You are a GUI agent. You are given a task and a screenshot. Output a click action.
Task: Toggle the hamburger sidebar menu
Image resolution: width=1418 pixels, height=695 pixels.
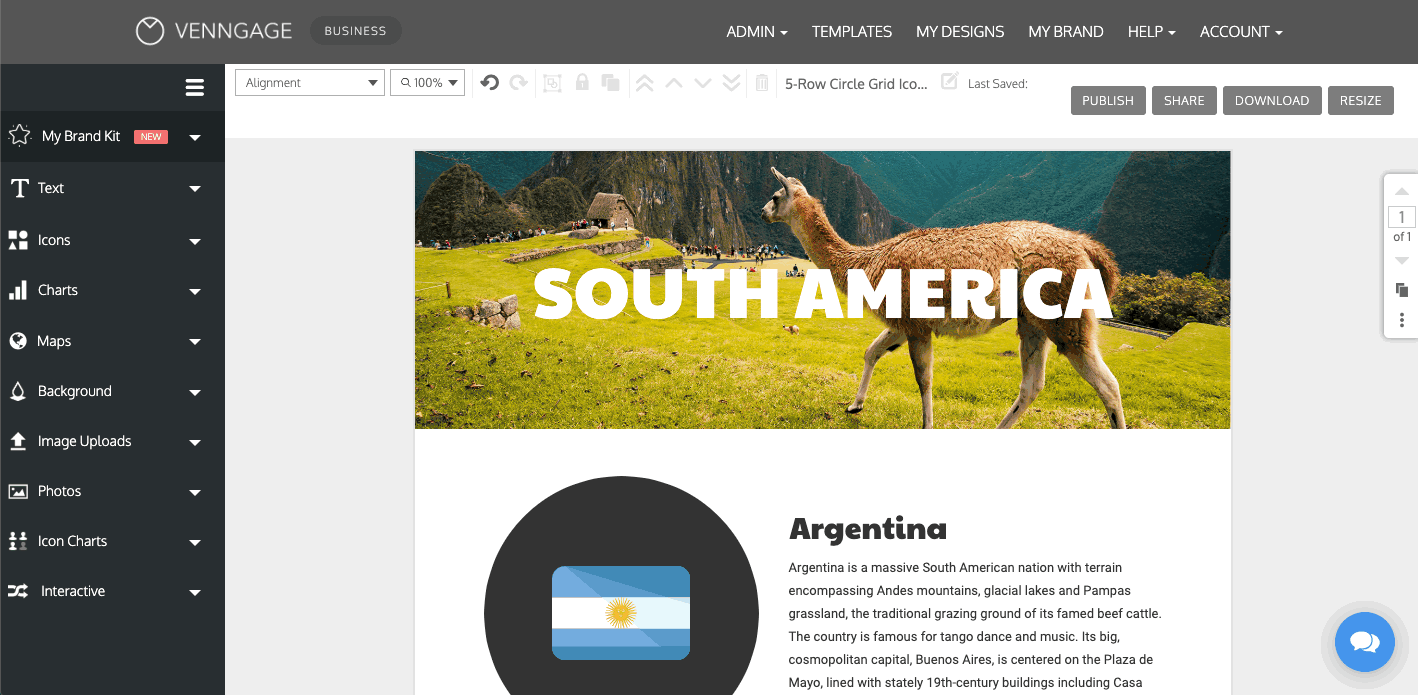click(x=195, y=88)
